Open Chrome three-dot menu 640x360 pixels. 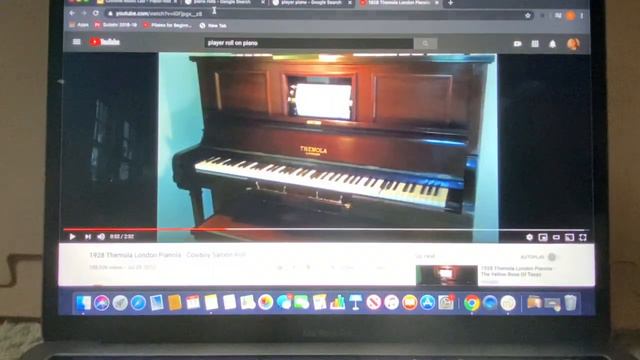pos(582,16)
